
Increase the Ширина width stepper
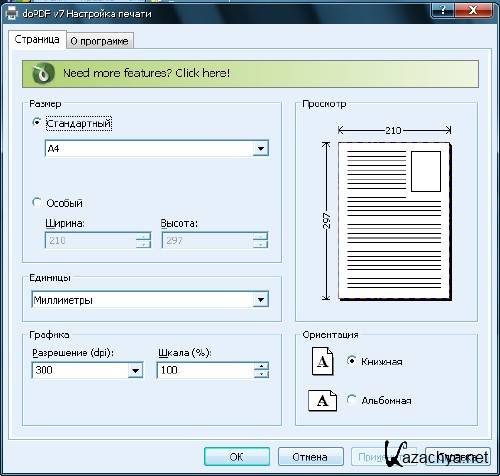pos(144,236)
